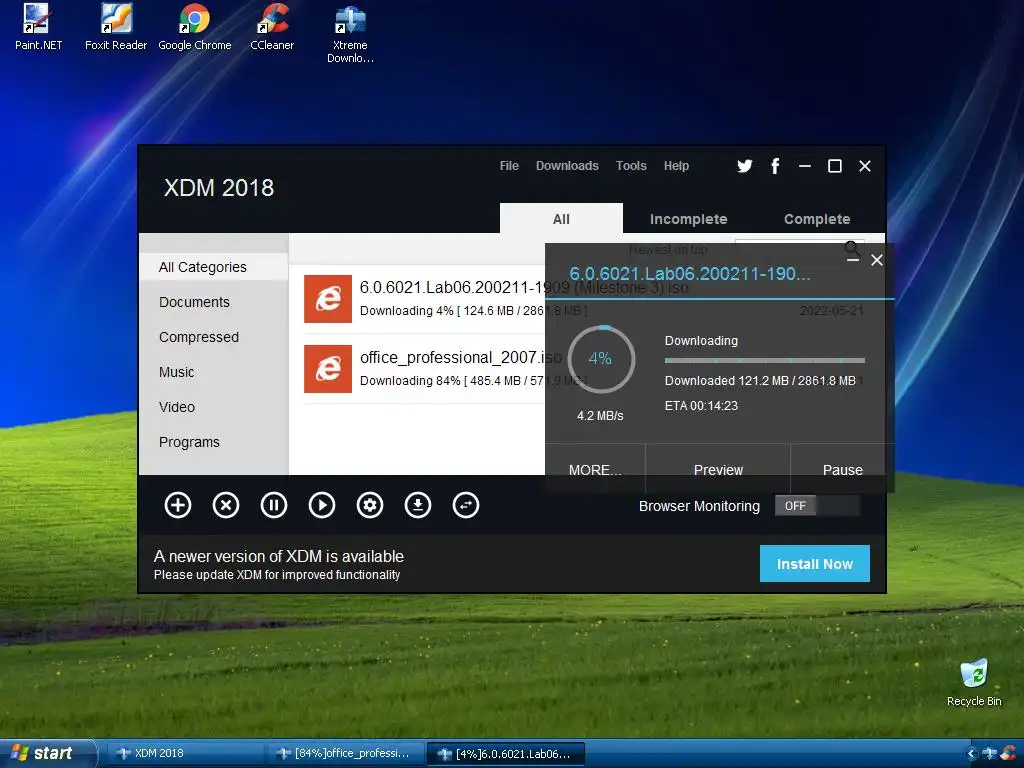This screenshot has height=768, width=1024.
Task: Click the Newest on top sort dropdown
Action: (x=668, y=249)
